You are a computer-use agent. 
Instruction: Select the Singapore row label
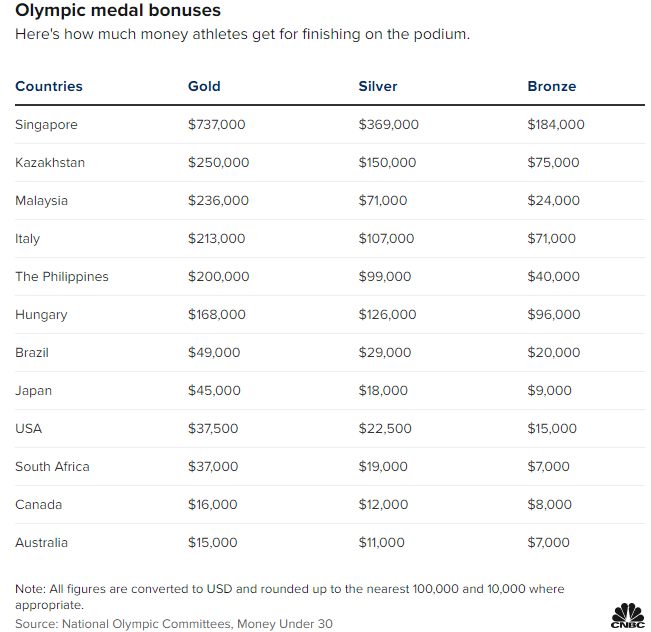(x=46, y=125)
